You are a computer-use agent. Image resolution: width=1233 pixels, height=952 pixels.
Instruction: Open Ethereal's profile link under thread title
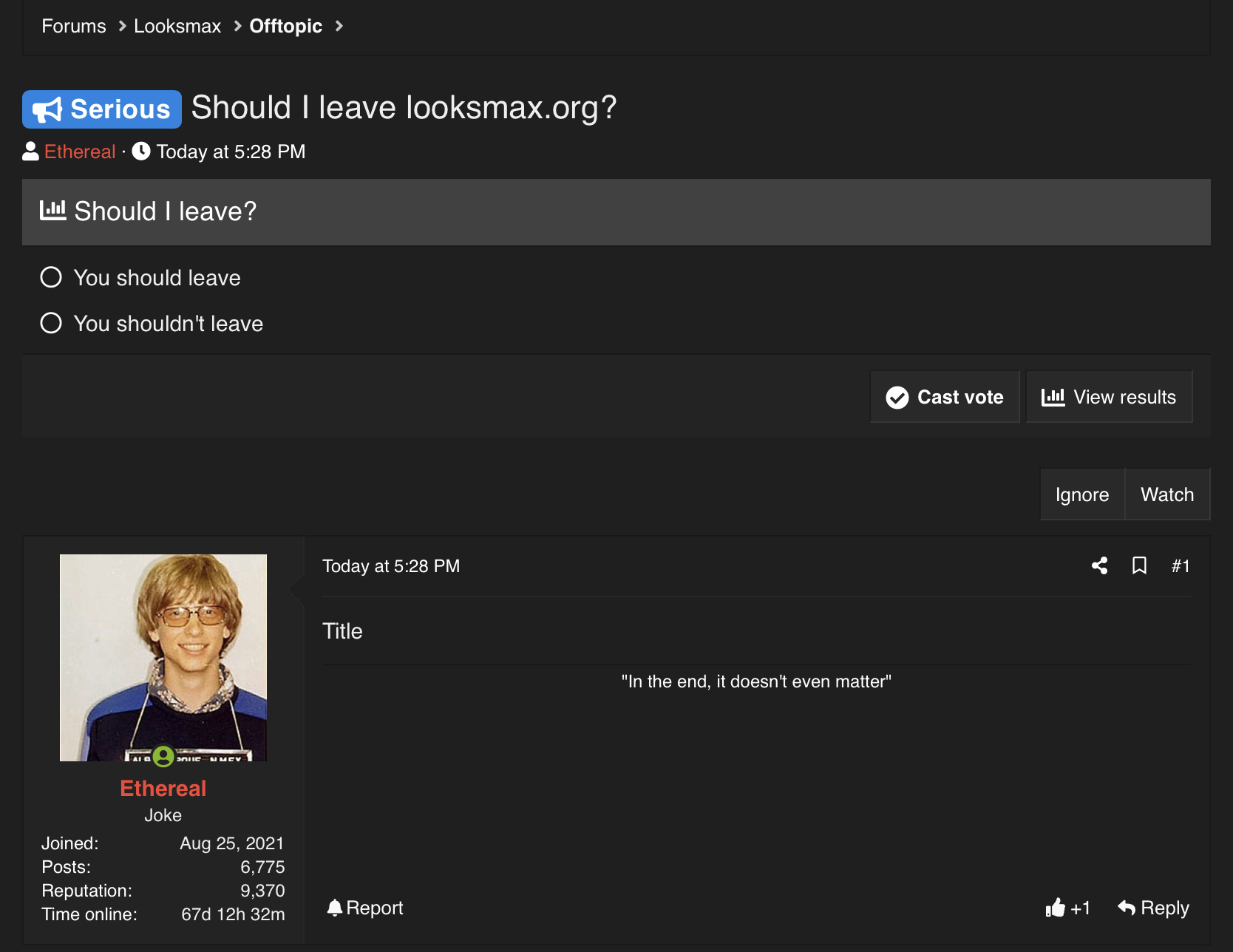80,152
